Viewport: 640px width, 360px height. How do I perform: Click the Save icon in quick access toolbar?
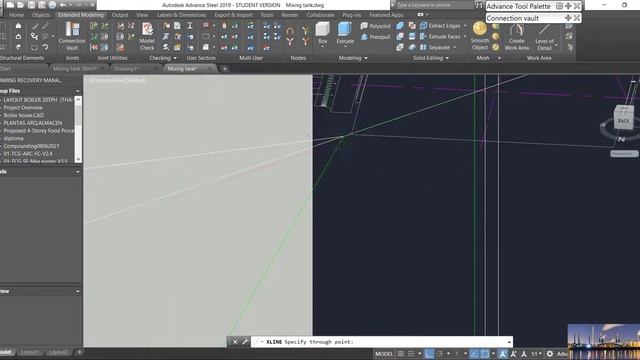[x=31, y=5]
